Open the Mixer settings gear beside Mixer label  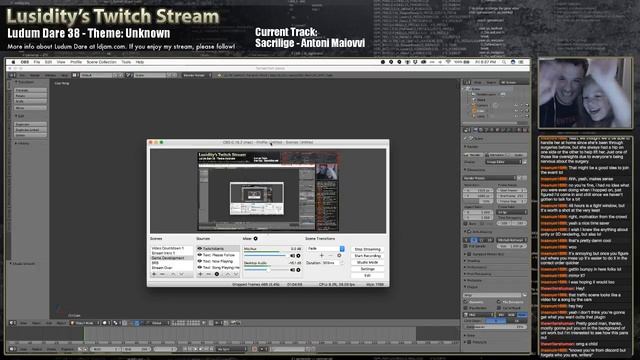click(x=256, y=239)
